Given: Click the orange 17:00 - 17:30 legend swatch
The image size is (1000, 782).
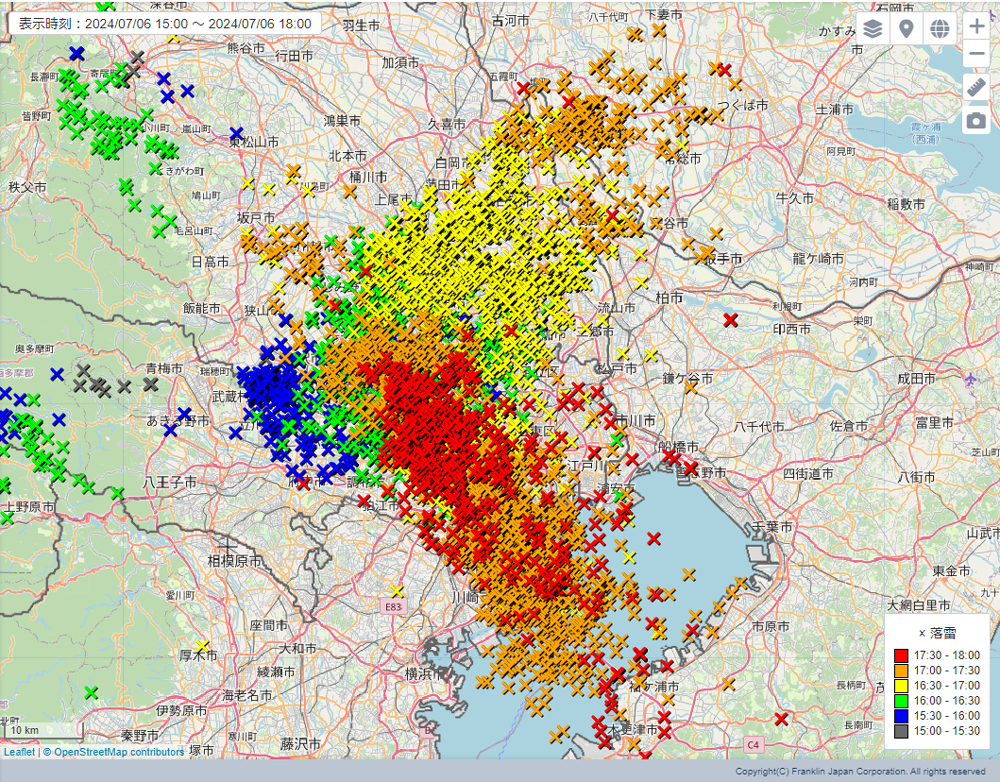Looking at the screenshot, I should pos(901,671).
